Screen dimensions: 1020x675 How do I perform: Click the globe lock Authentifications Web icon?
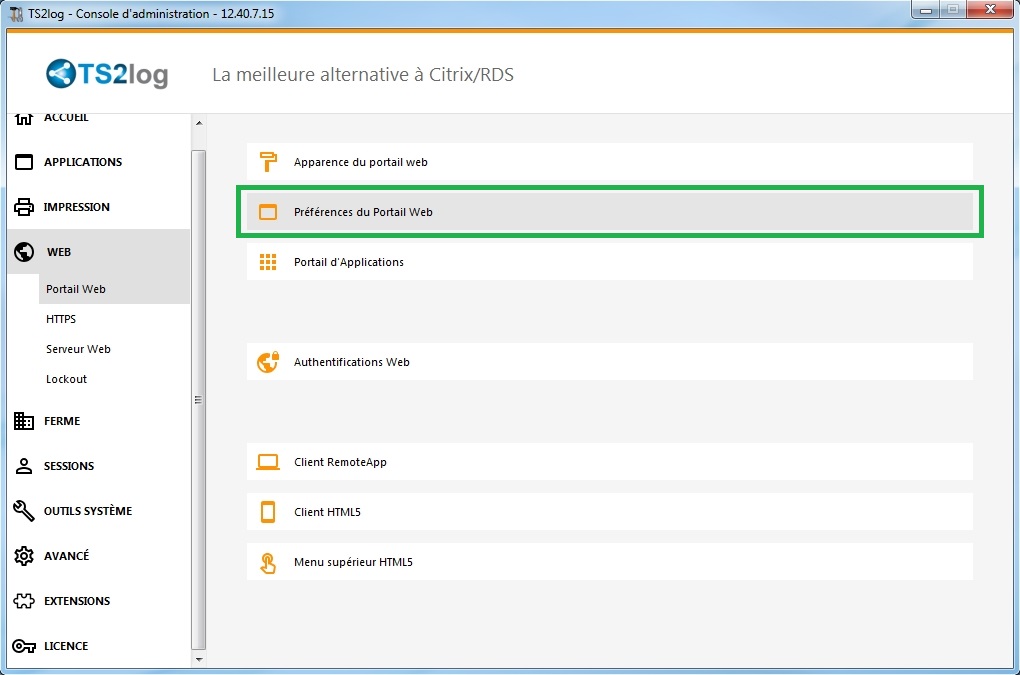click(267, 362)
